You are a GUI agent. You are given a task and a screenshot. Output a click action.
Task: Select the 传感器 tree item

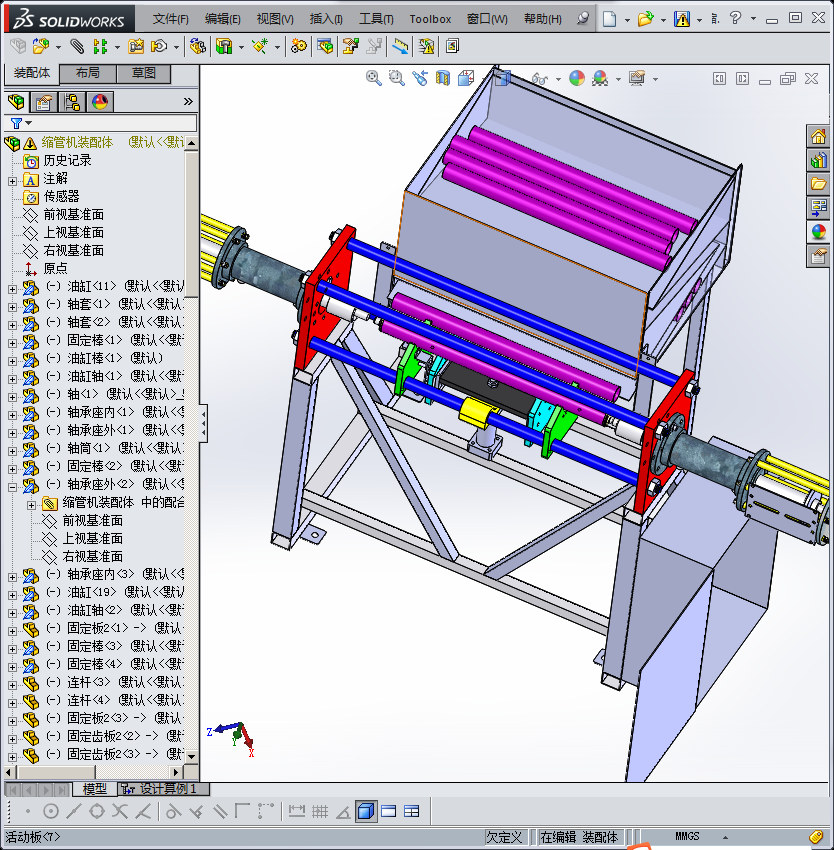click(61, 196)
